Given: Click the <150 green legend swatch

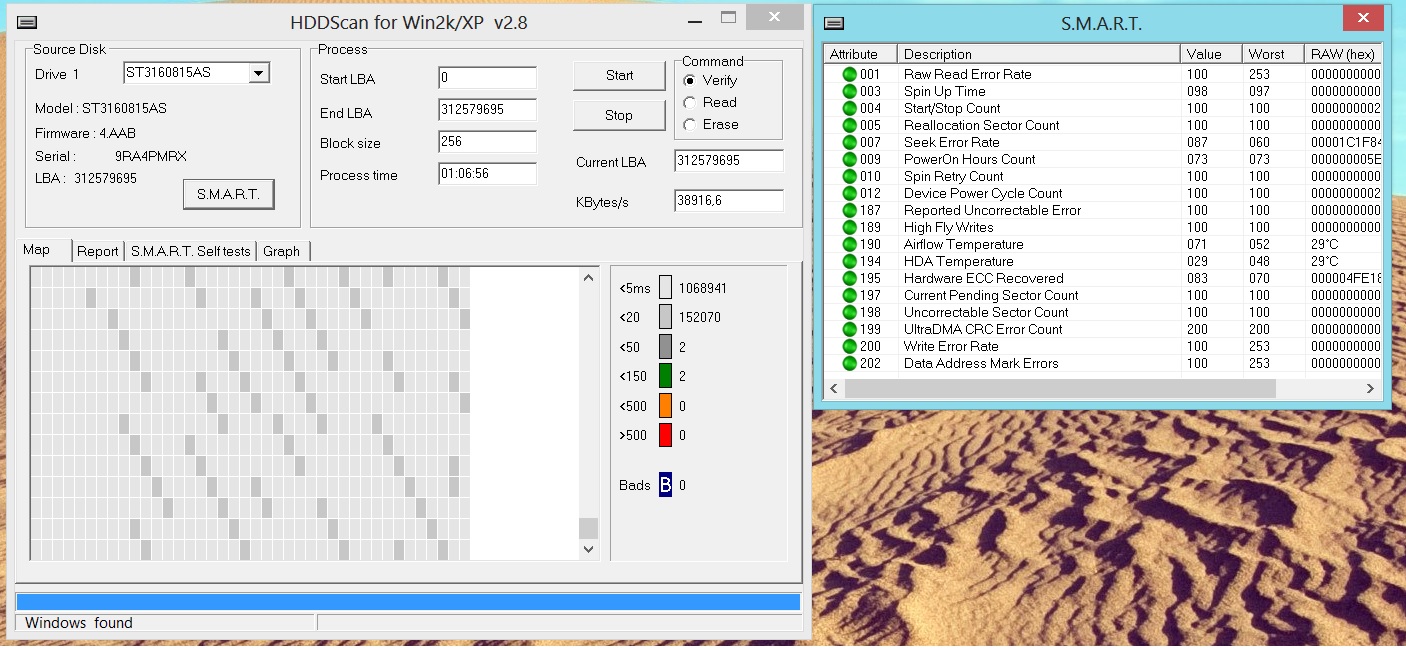Looking at the screenshot, I should [x=665, y=376].
